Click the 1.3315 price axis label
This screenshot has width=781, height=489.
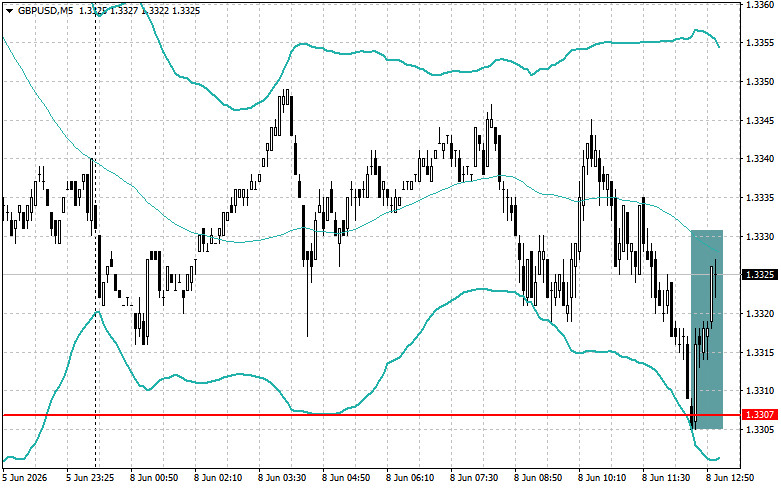[760, 353]
